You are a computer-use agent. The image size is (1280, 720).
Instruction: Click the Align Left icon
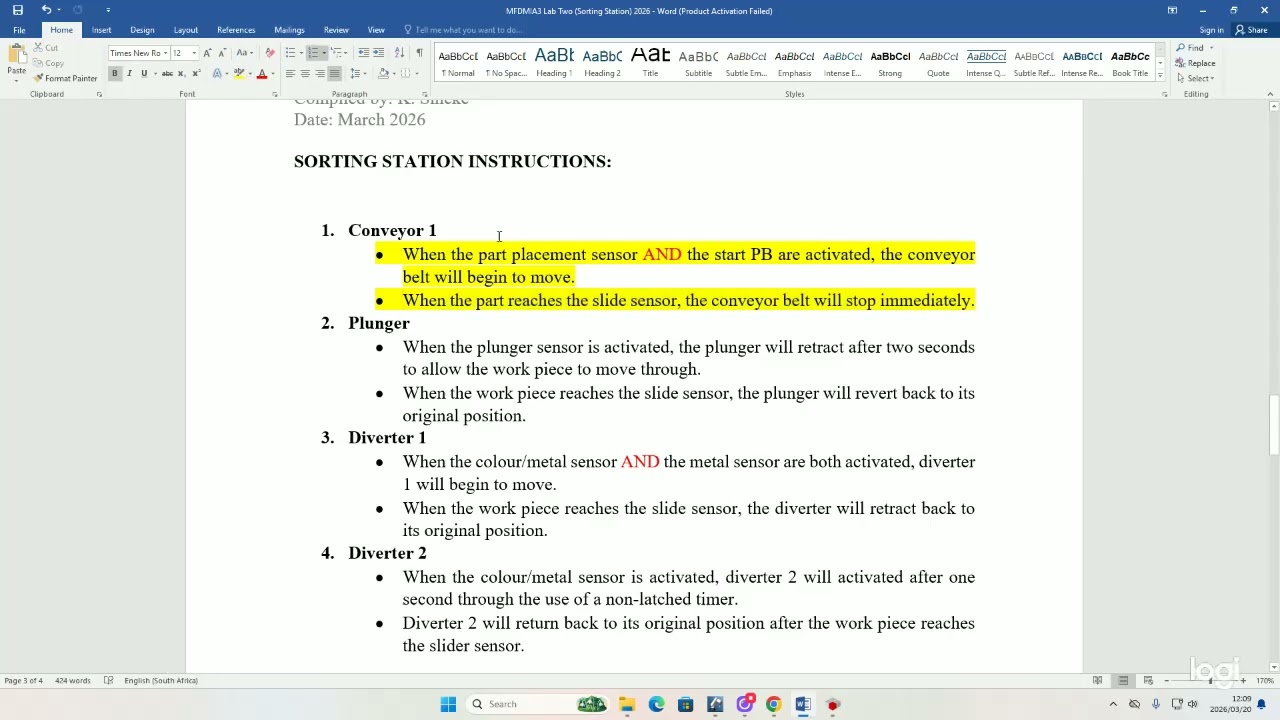[x=290, y=74]
